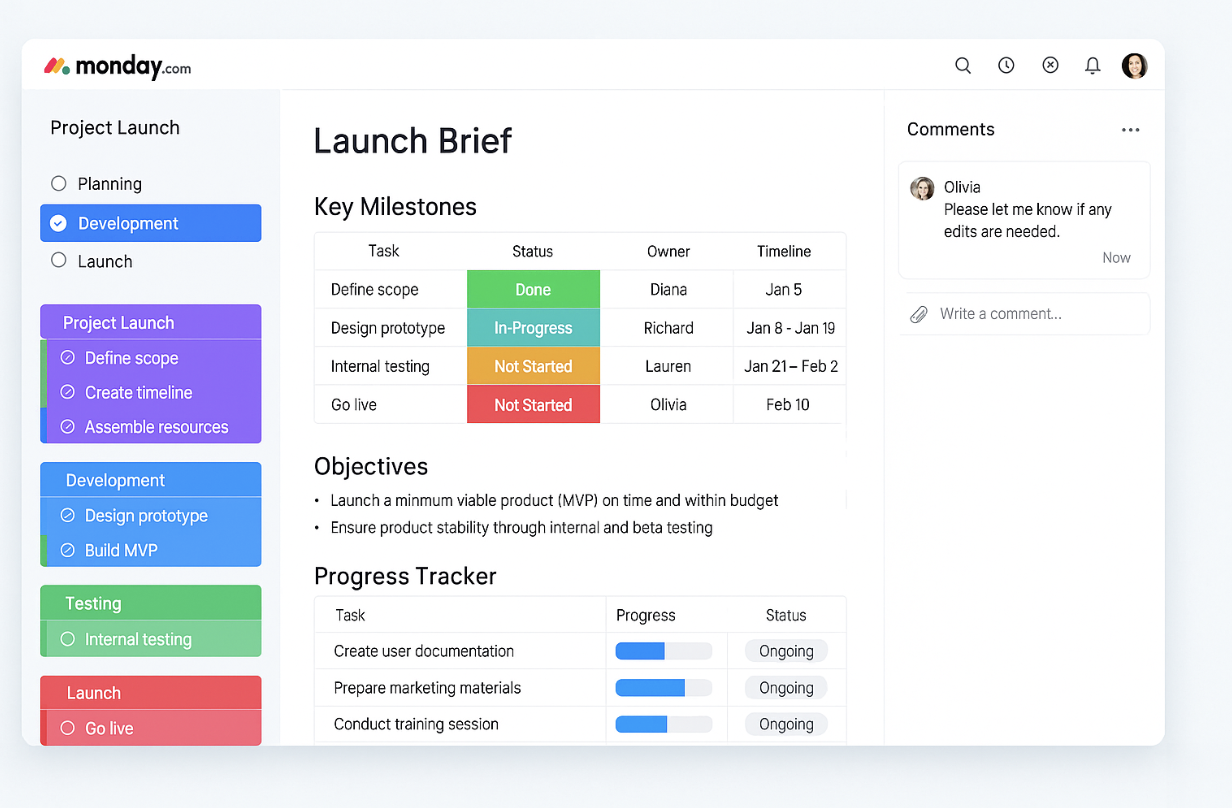This screenshot has width=1232, height=812.
Task: Click the Project Launch sidebar title
Action: [115, 128]
